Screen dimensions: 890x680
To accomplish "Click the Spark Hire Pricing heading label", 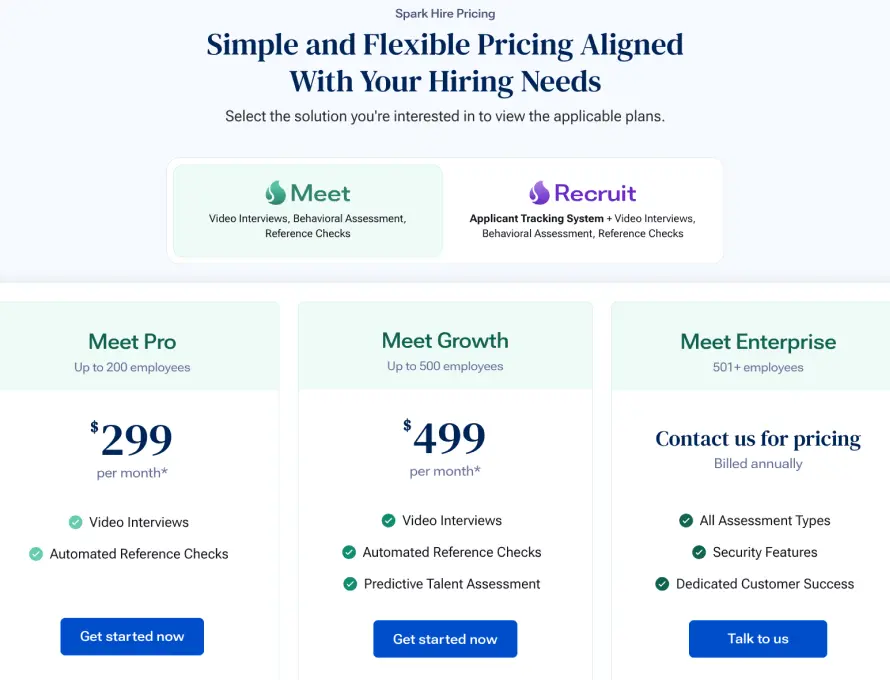I will point(444,13).
